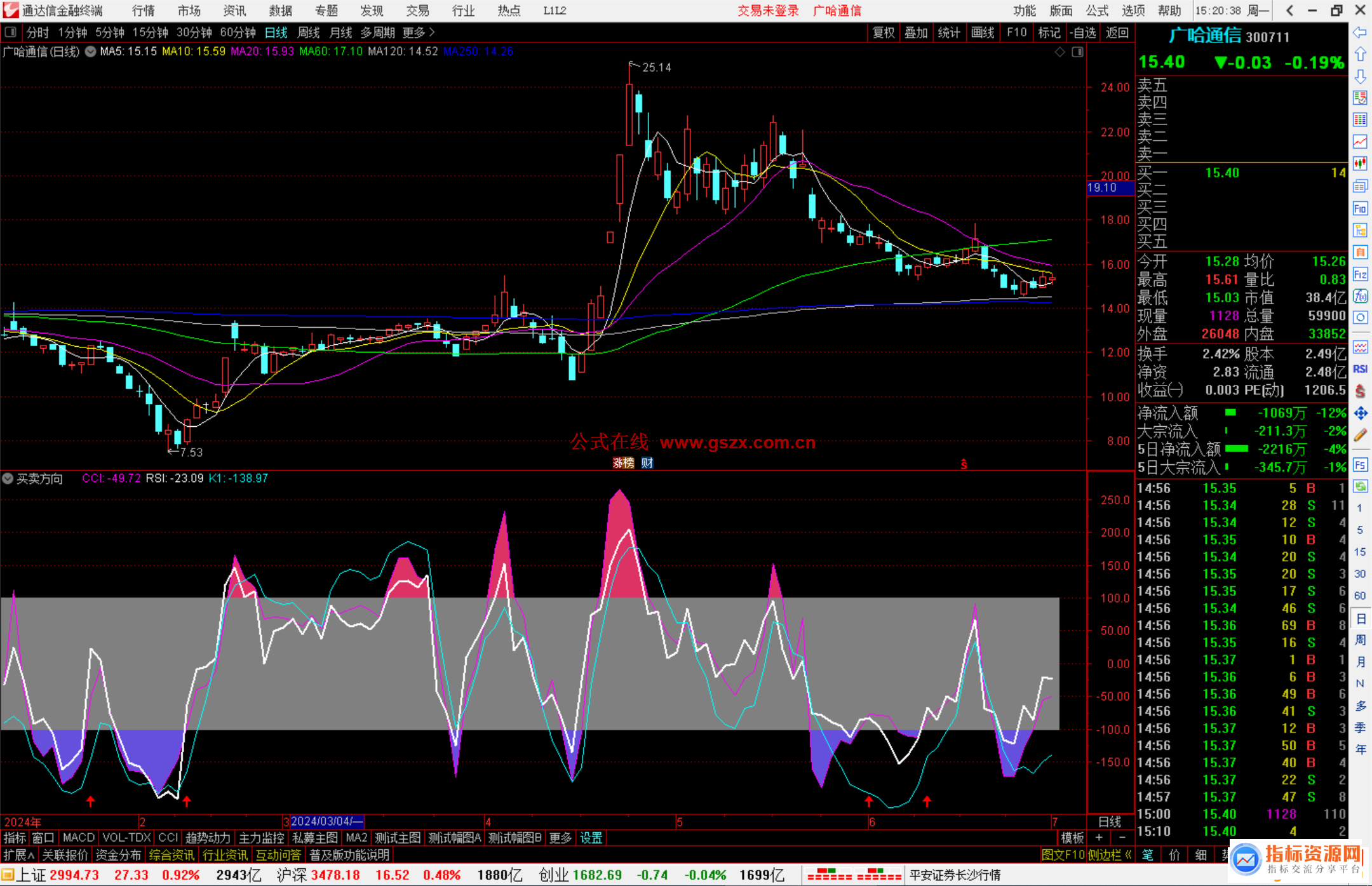Select the 主力监控 indicator tab

(x=262, y=838)
